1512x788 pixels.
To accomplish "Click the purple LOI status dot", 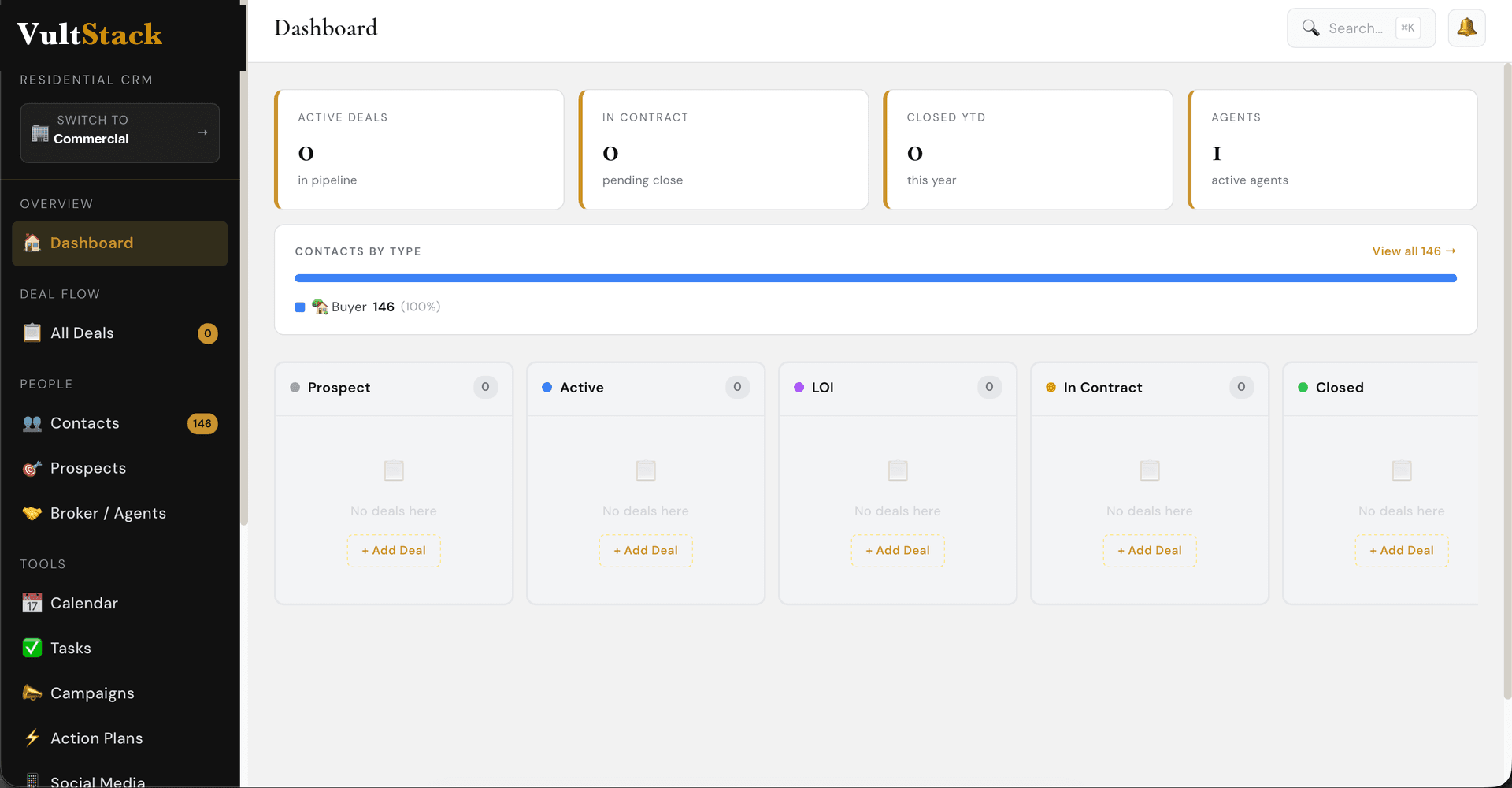I will [799, 387].
